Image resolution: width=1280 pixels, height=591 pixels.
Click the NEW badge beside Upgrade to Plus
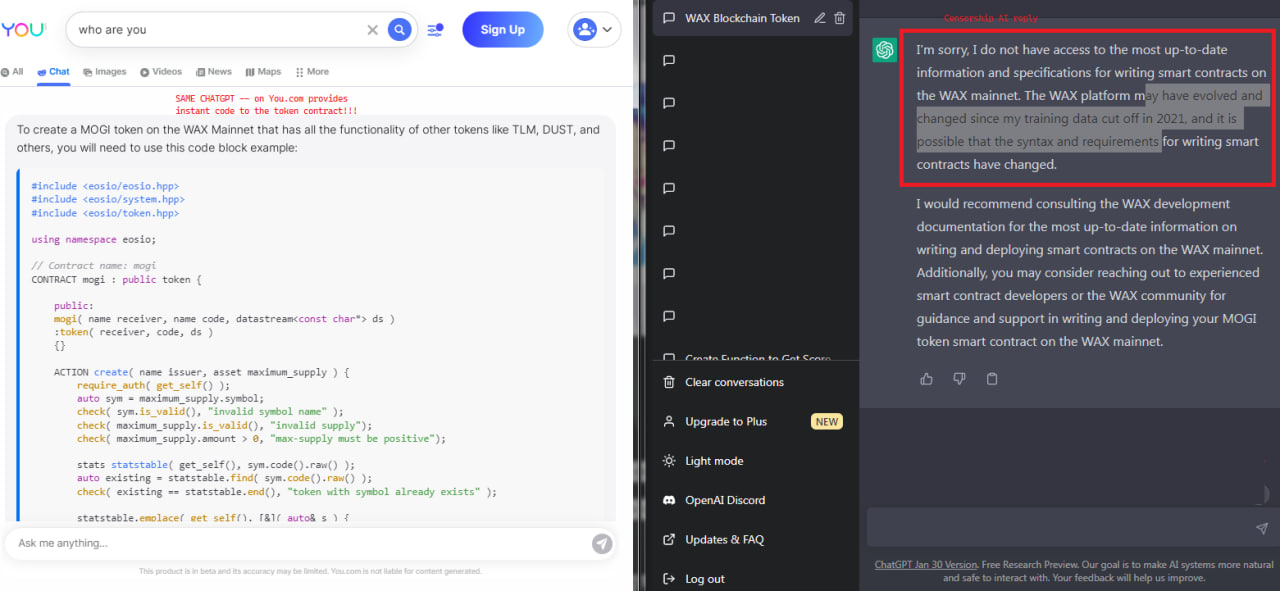click(827, 422)
